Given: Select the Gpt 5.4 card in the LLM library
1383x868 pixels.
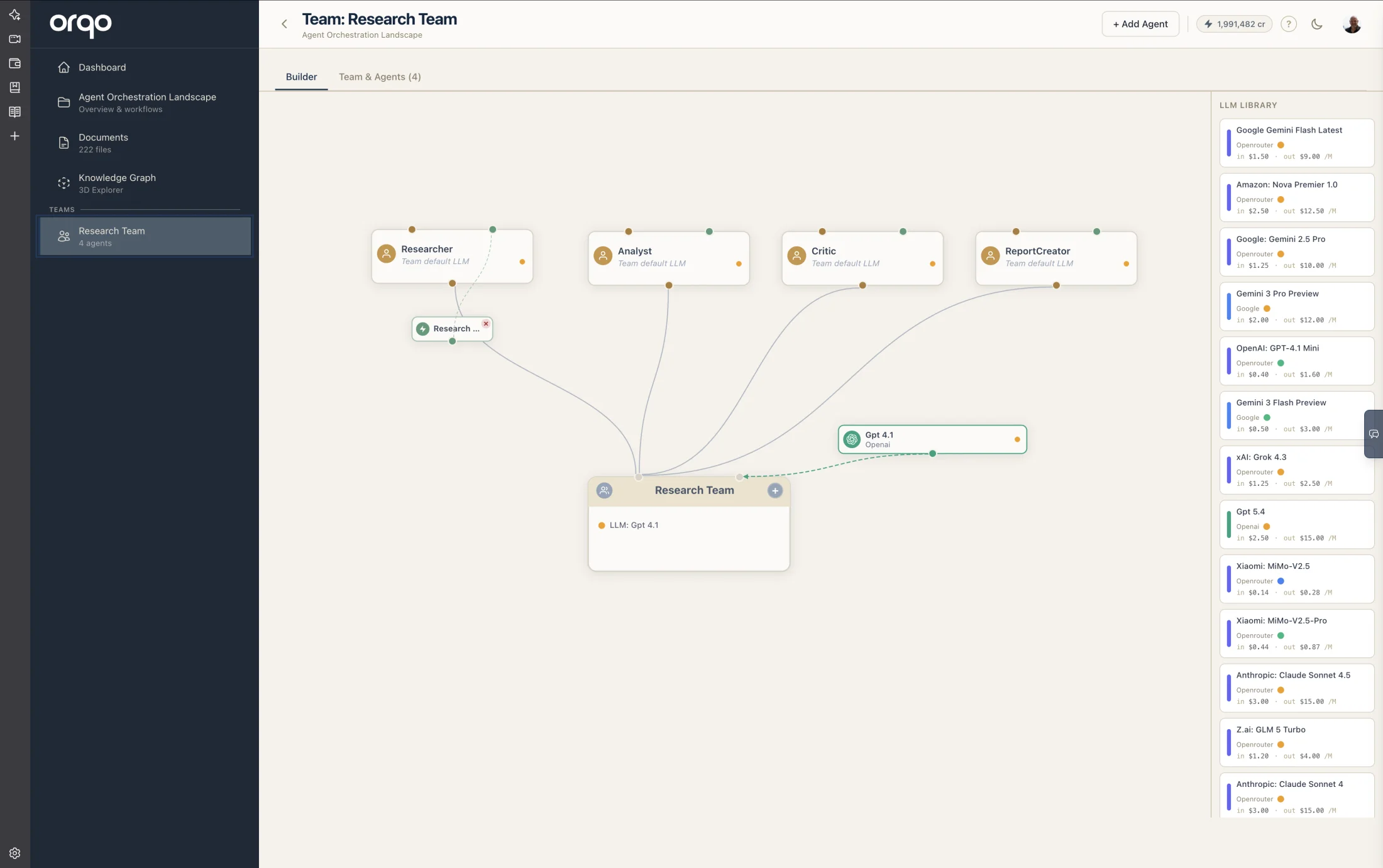Looking at the screenshot, I should (1296, 524).
